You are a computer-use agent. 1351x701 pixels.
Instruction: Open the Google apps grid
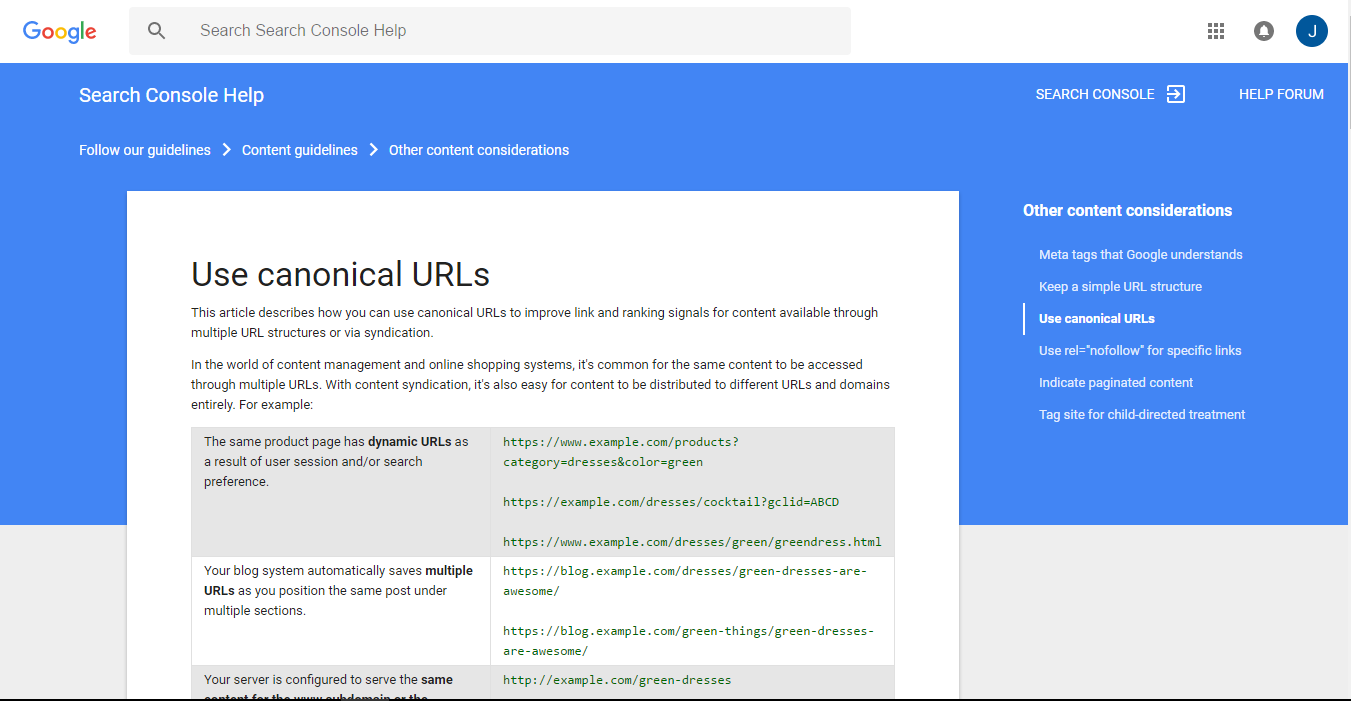(x=1216, y=31)
